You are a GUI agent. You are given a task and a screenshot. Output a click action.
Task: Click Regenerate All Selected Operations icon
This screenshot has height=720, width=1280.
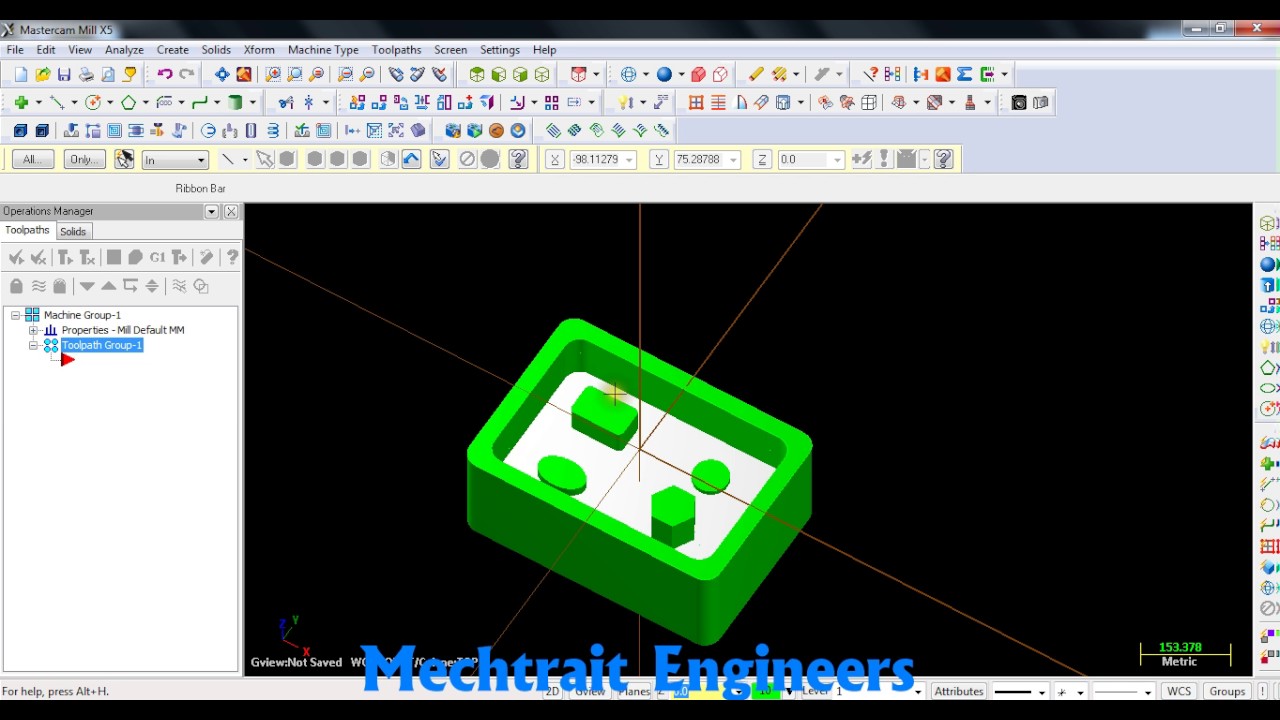click(65, 258)
